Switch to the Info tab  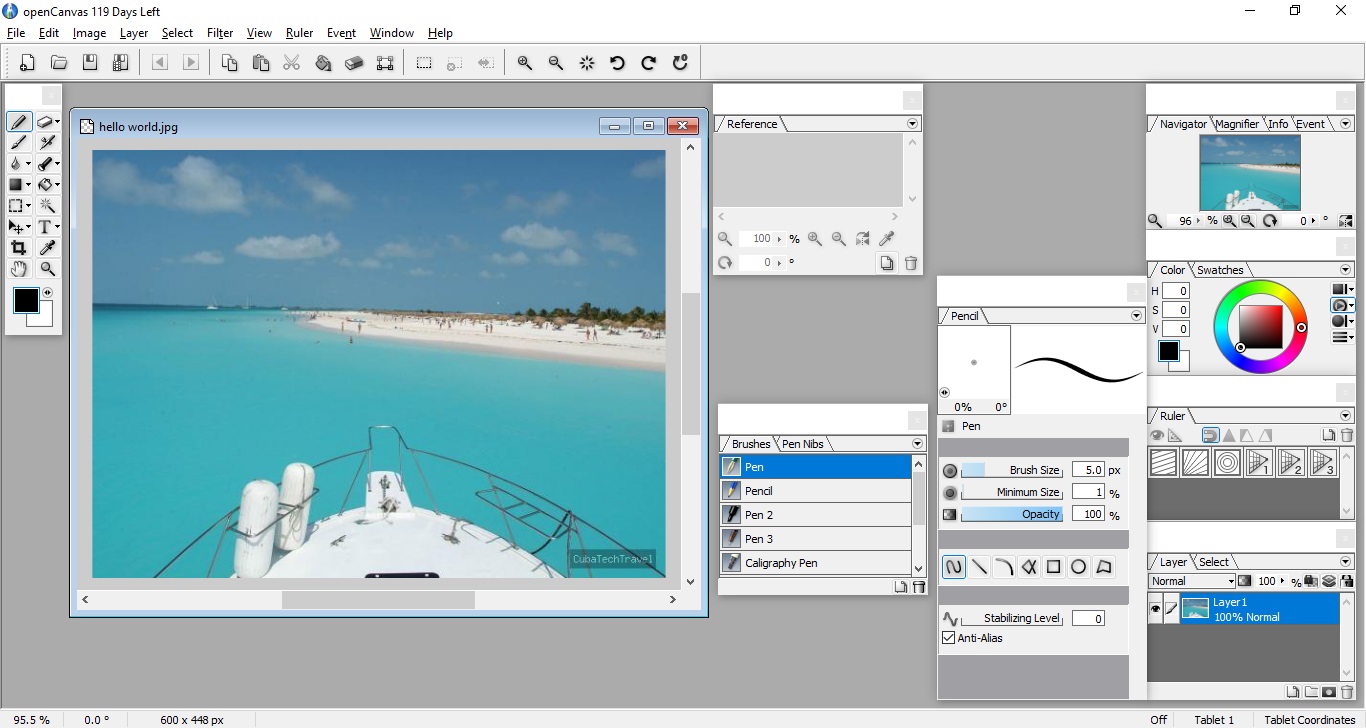[1278, 124]
